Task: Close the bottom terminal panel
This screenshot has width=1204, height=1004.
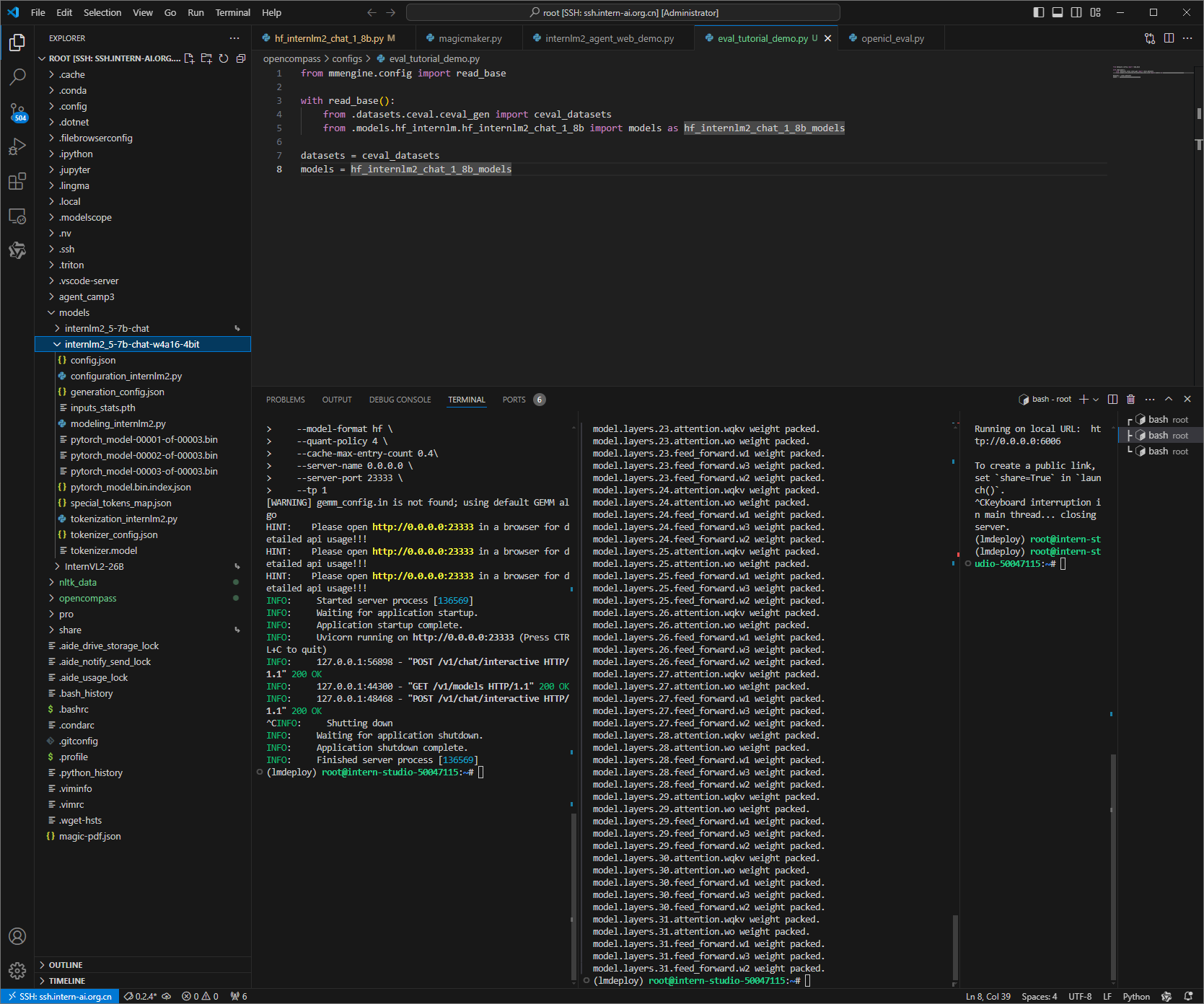Action: coord(1187,399)
